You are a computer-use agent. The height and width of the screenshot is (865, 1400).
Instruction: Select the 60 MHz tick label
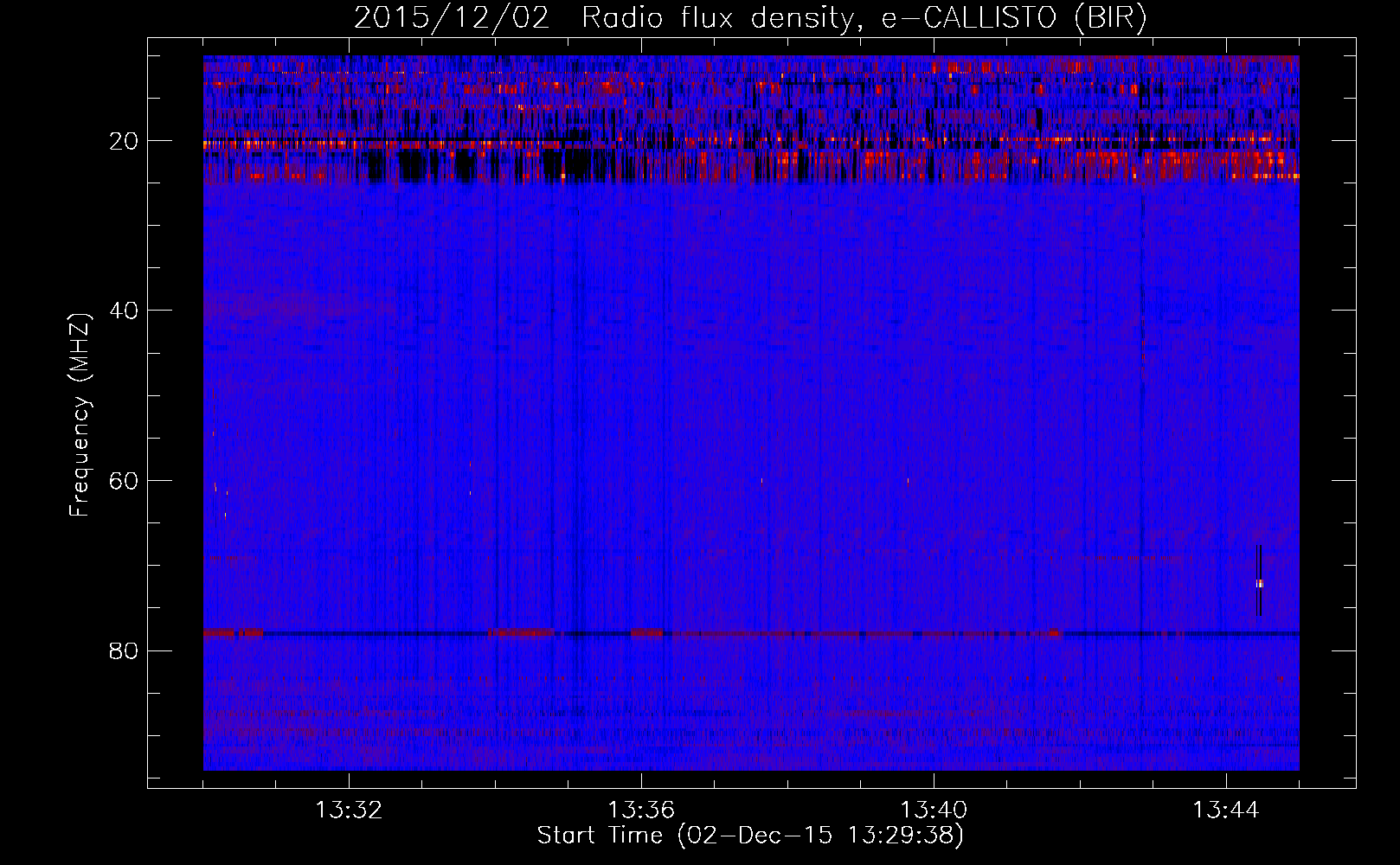(x=124, y=481)
